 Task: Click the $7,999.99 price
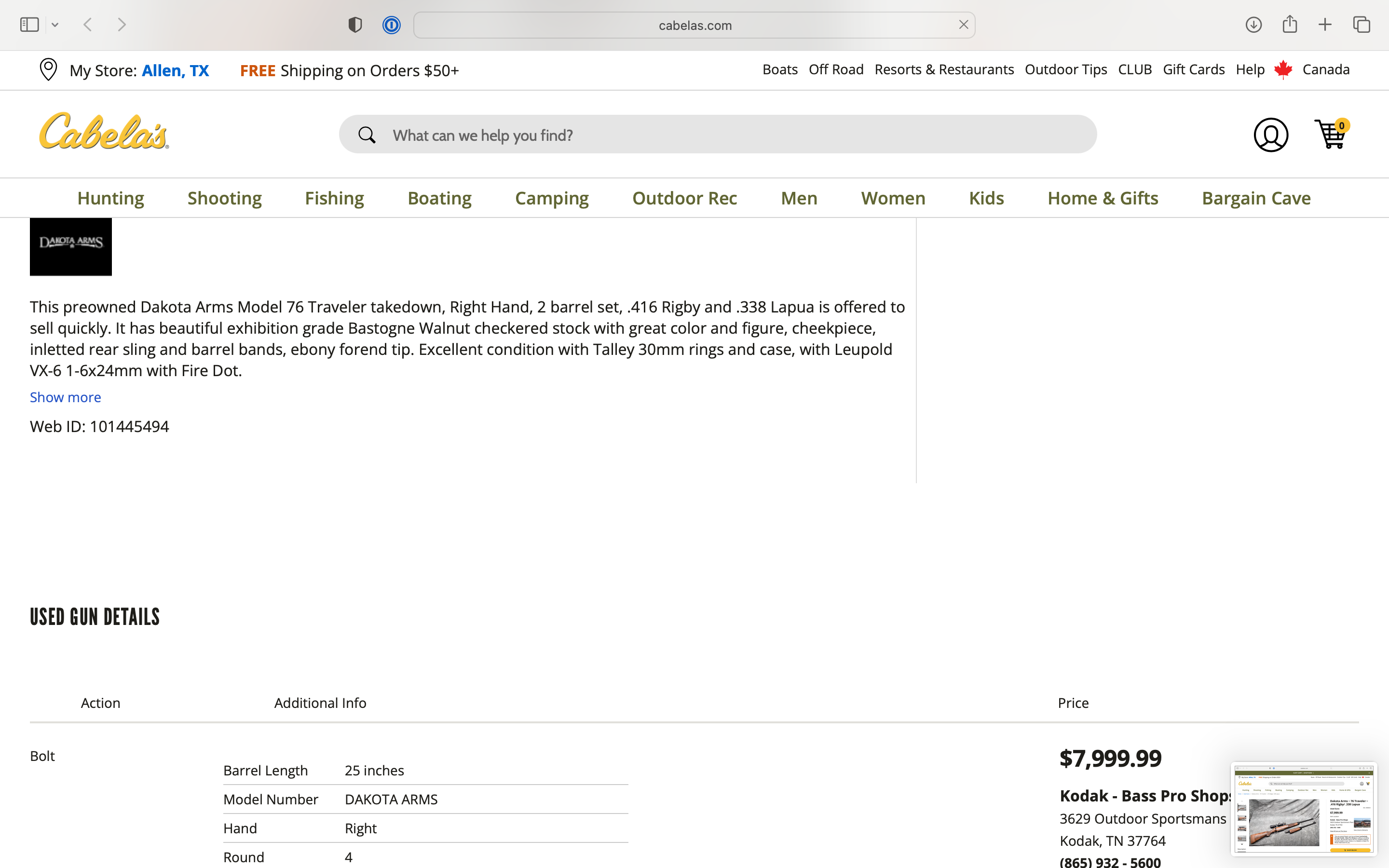click(x=1110, y=759)
